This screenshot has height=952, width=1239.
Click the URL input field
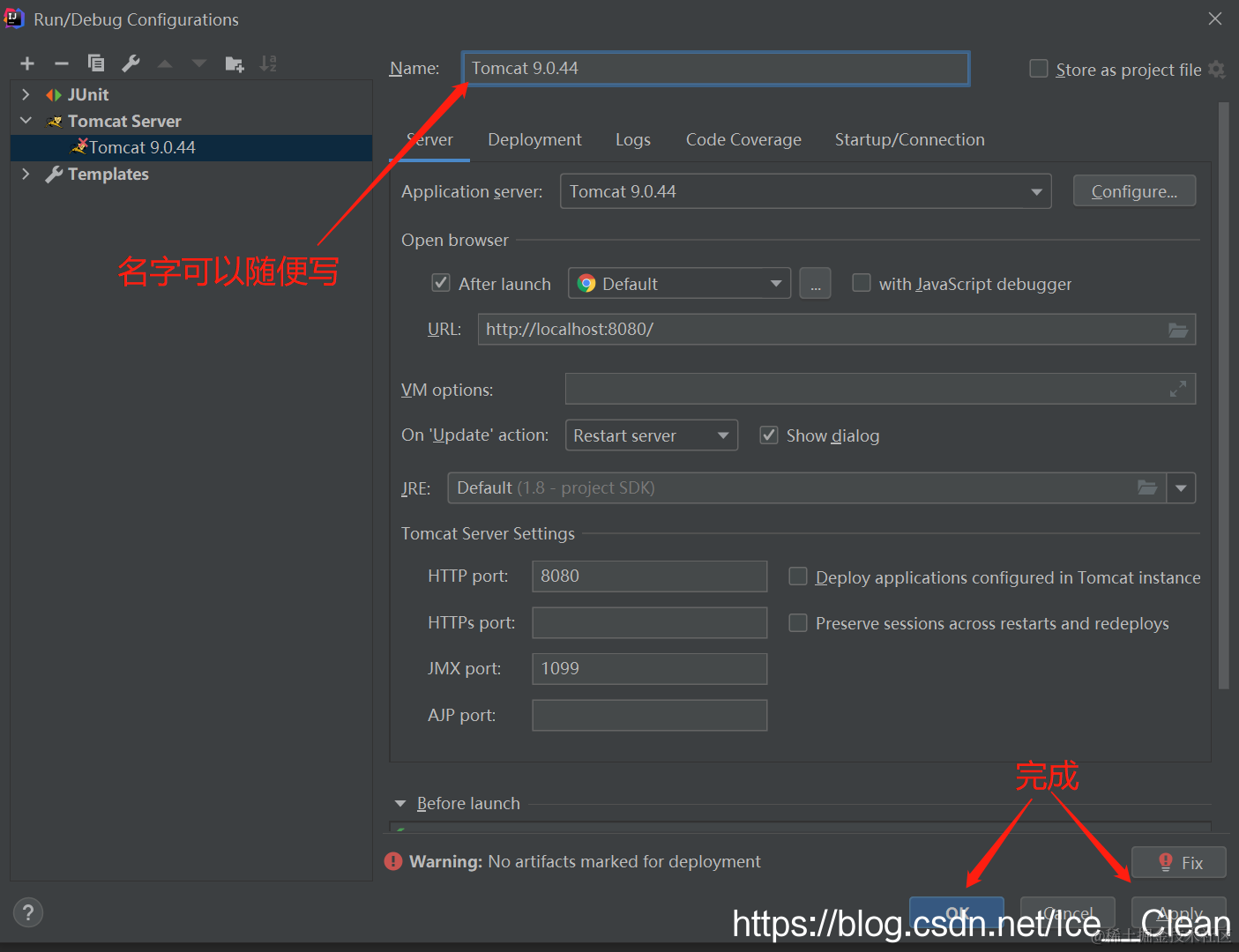836,330
